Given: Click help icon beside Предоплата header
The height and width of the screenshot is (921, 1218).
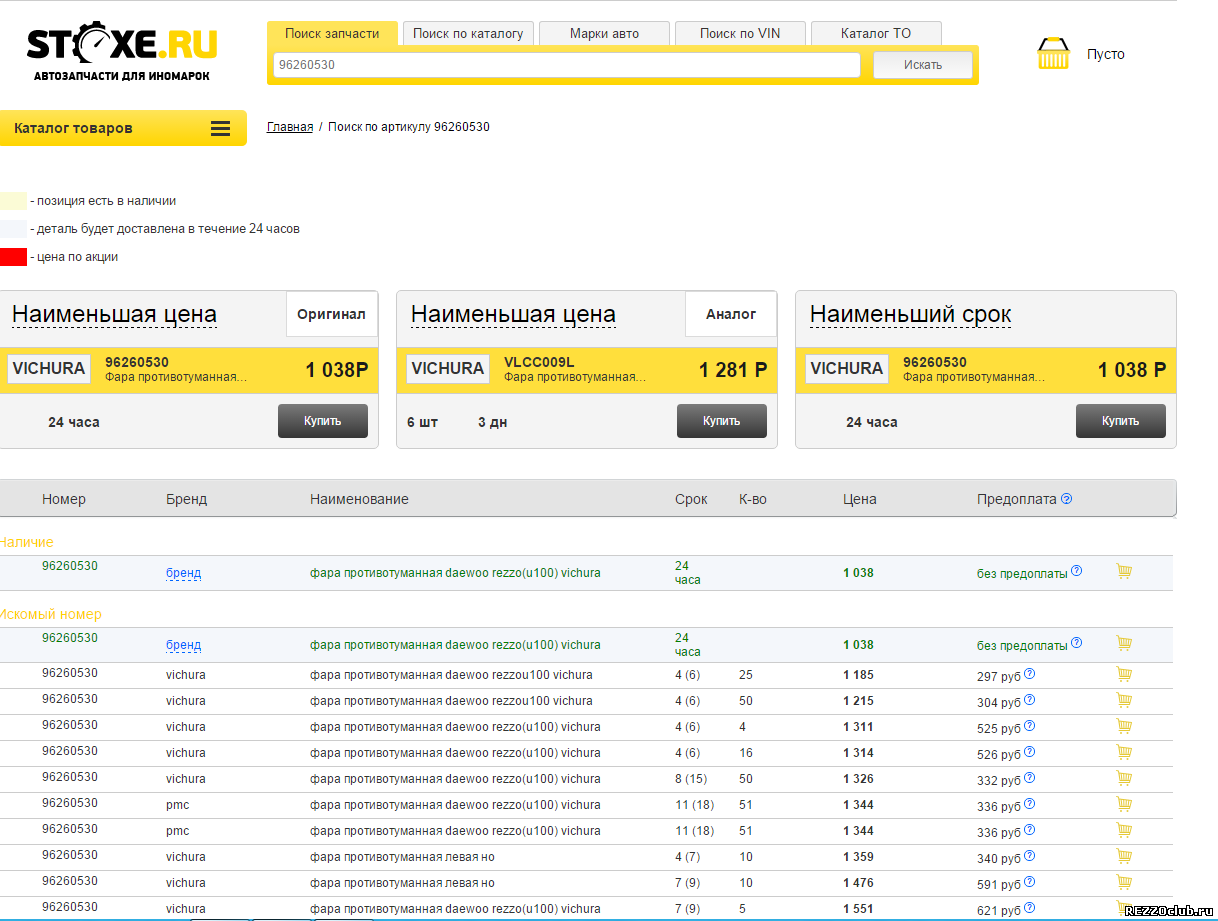Looking at the screenshot, I should pos(1066,499).
